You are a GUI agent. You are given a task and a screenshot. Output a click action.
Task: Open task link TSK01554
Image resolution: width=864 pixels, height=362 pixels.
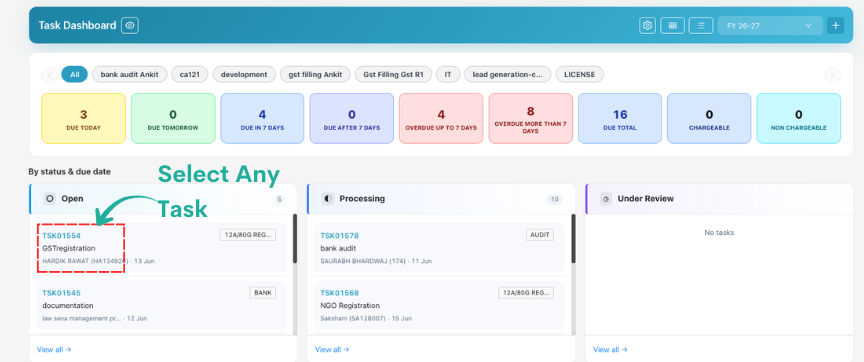click(62, 236)
